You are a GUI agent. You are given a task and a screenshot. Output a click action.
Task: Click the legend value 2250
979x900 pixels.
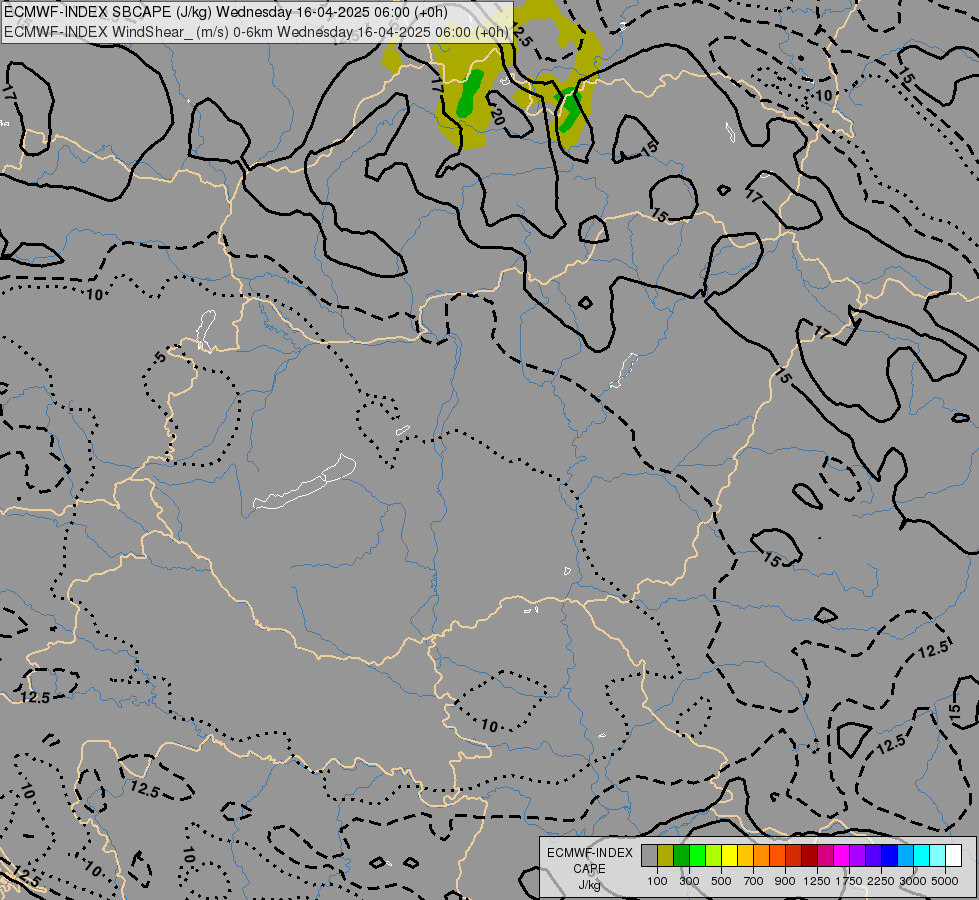(x=881, y=881)
